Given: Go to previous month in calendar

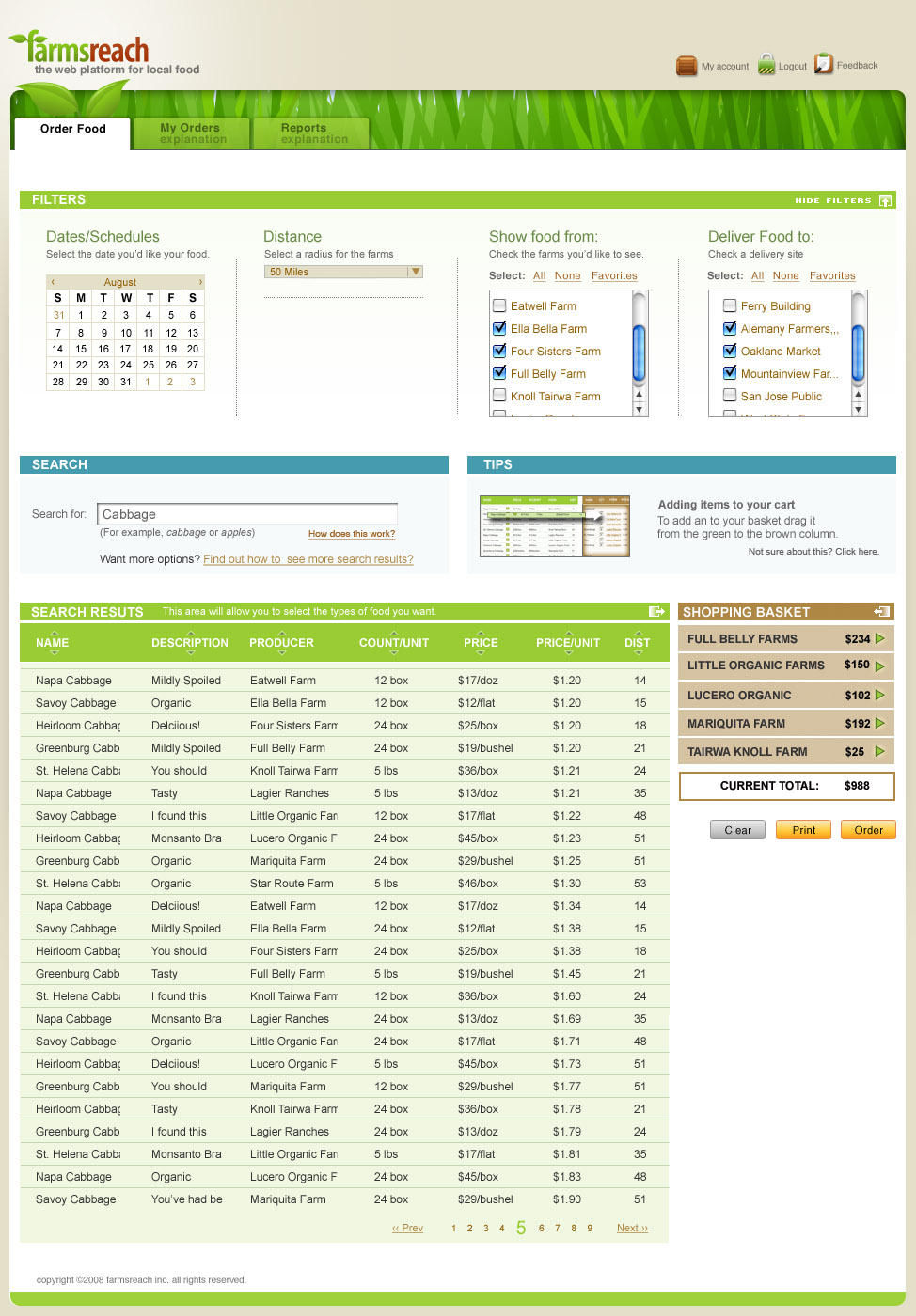Looking at the screenshot, I should point(53,282).
